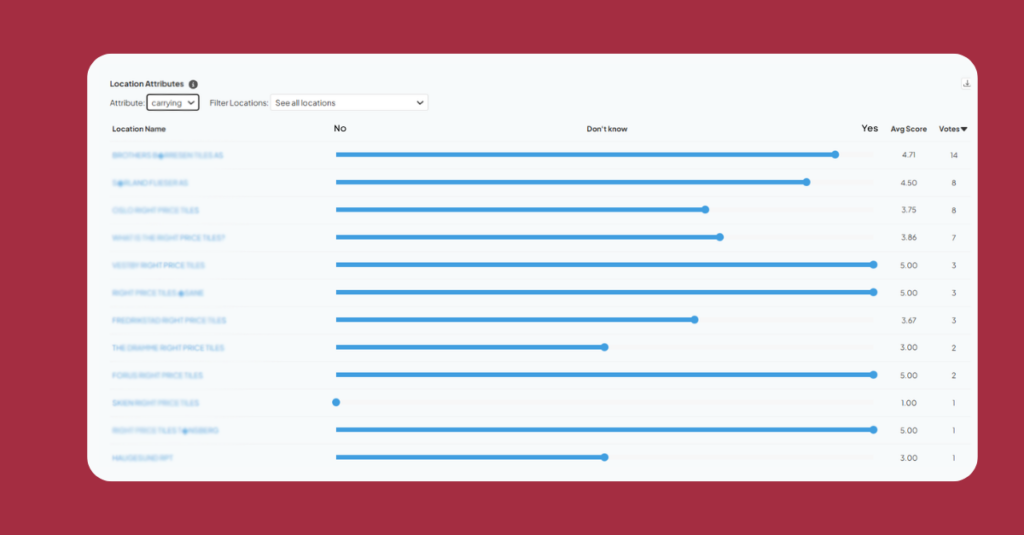Viewport: 1024px width, 535px height.
Task: Open the Attribute dropdown showing carrying
Action: coord(173,102)
